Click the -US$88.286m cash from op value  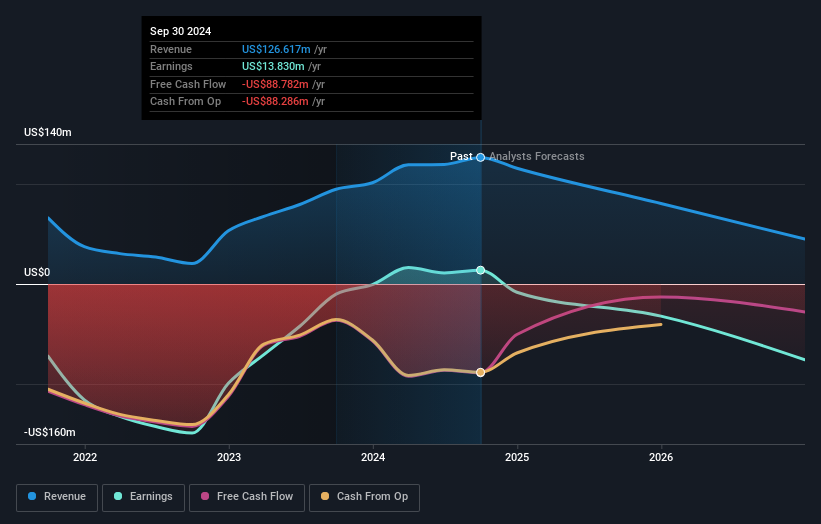pos(275,102)
